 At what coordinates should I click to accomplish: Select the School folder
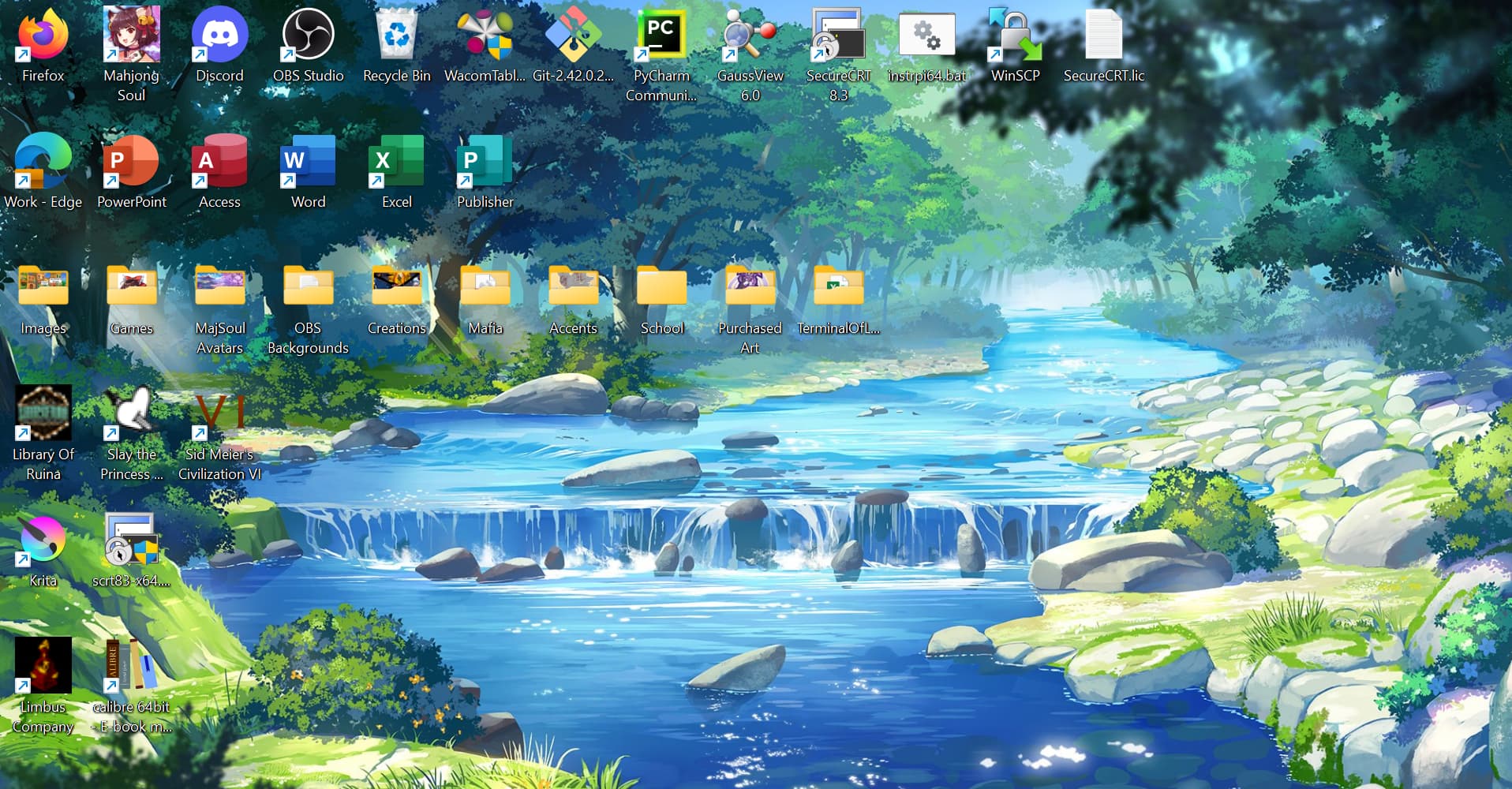661,288
